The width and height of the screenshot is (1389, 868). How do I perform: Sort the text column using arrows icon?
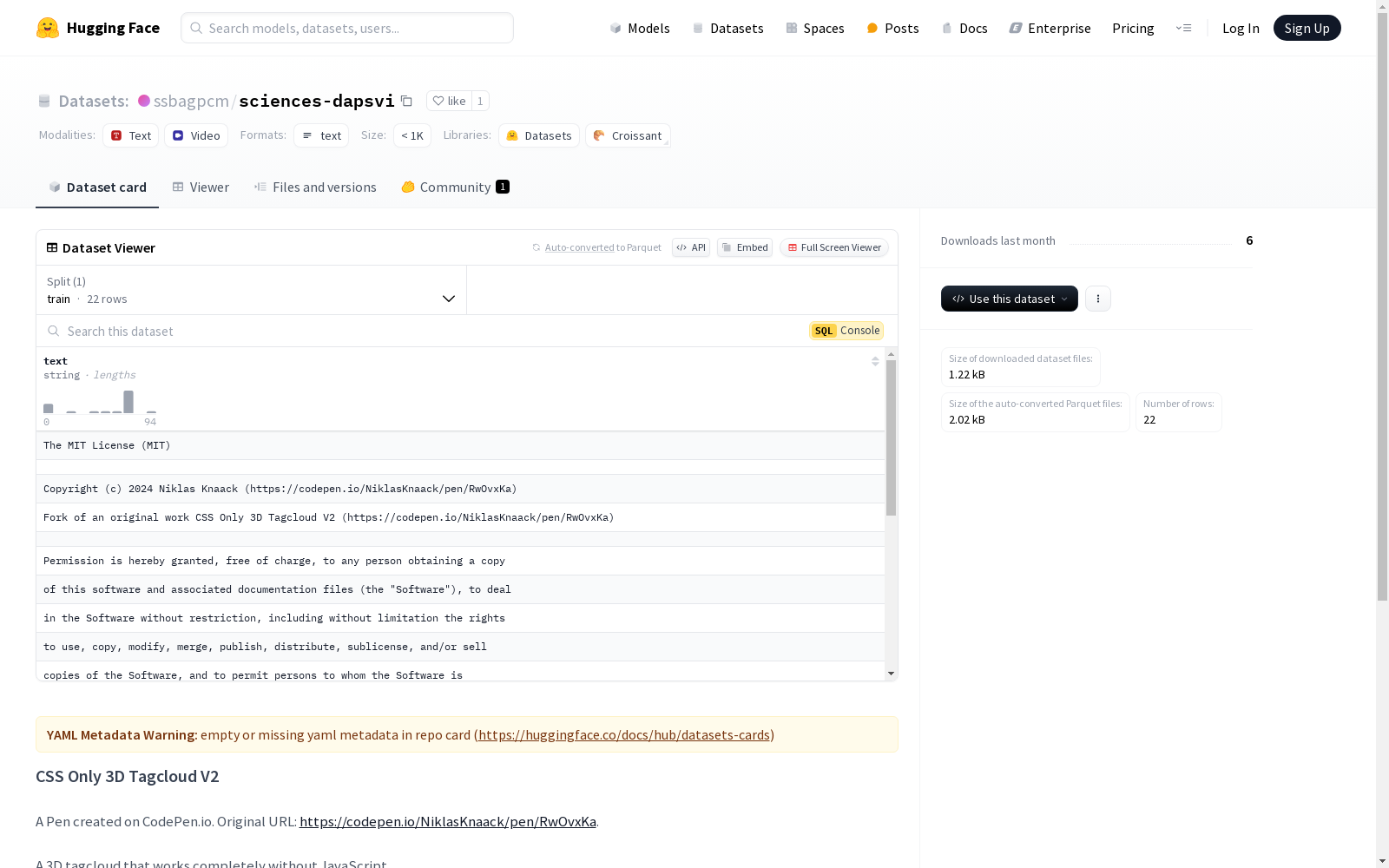pos(875,361)
